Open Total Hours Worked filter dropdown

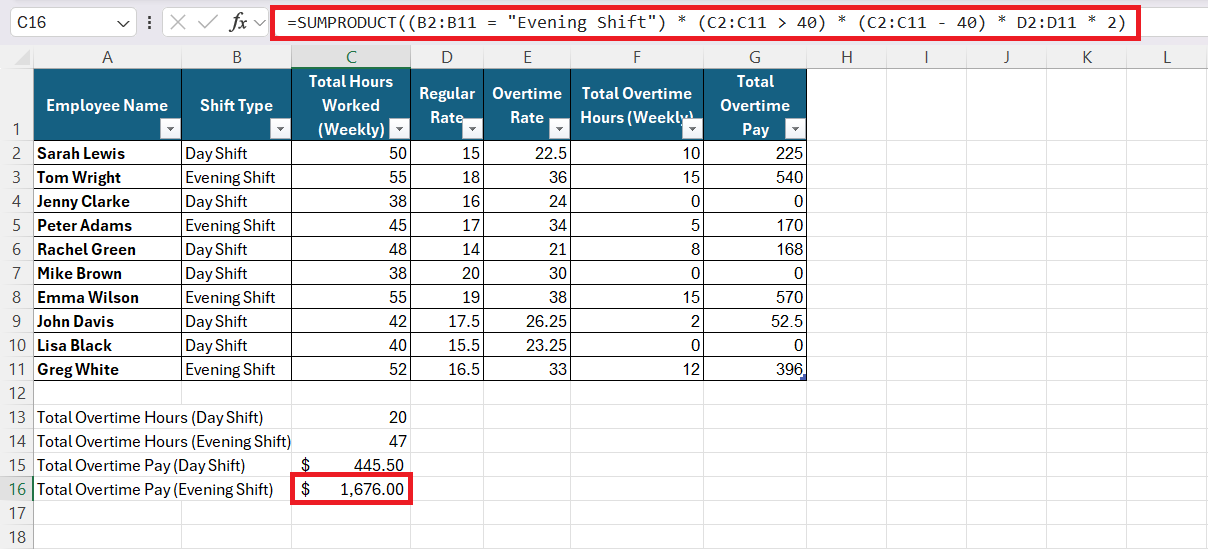click(399, 129)
